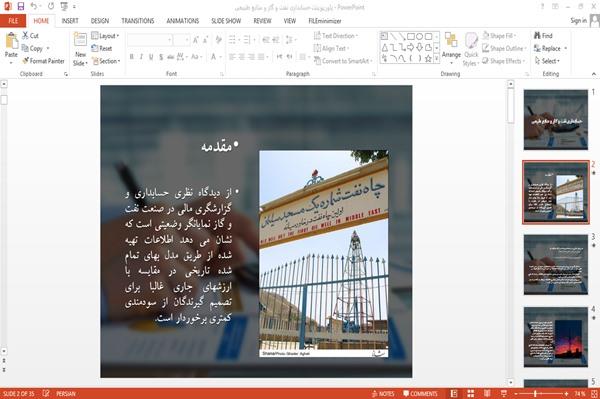
Task: Open the Section dropdown
Action: [x=106, y=61]
